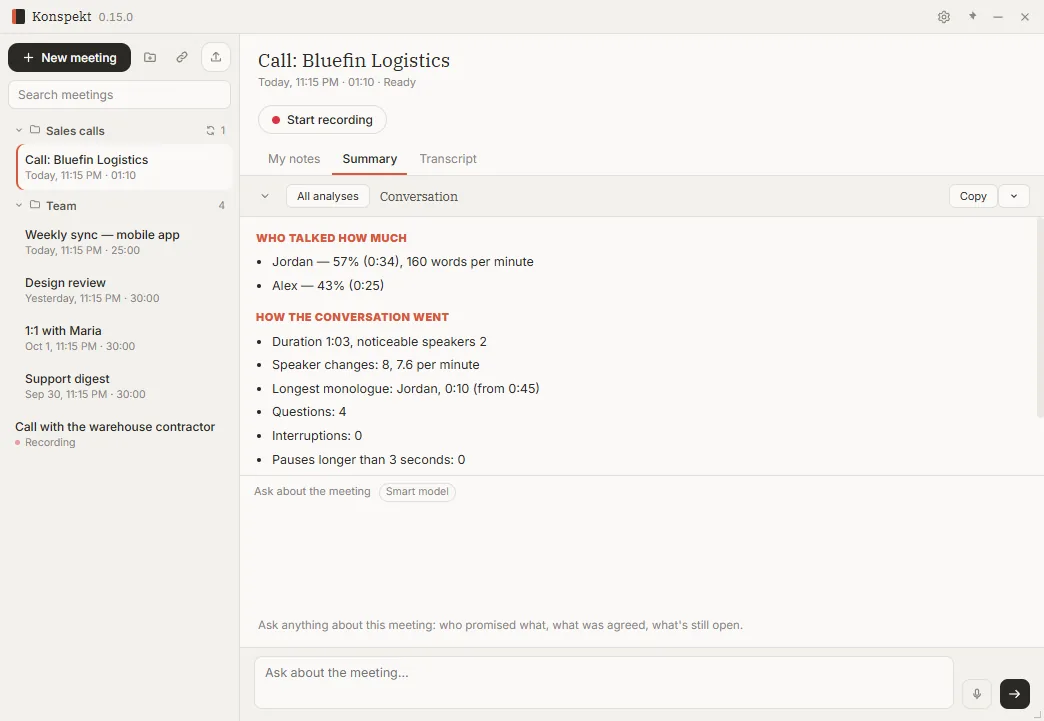Viewport: 1044px width, 721px height.
Task: Activate the microphone for voice input
Action: 977,694
